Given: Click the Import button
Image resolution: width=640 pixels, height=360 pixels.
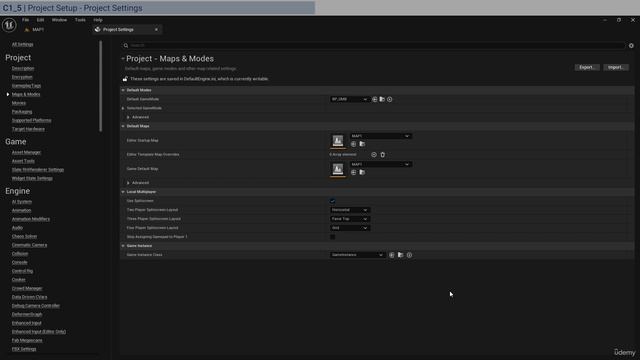Looking at the screenshot, I should coord(616,67).
